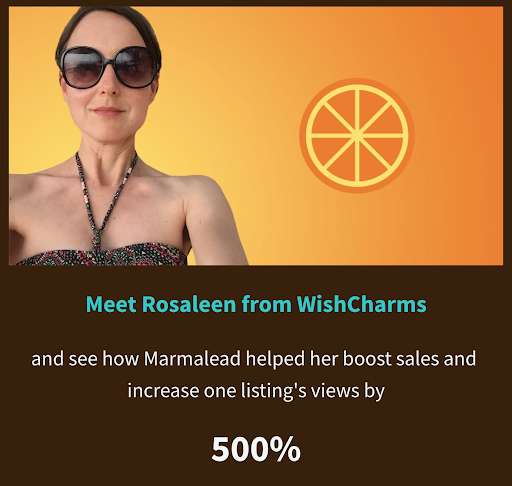
Task: Open the 'Meet Rosaleen from WishCharms' heading link
Action: tap(256, 304)
